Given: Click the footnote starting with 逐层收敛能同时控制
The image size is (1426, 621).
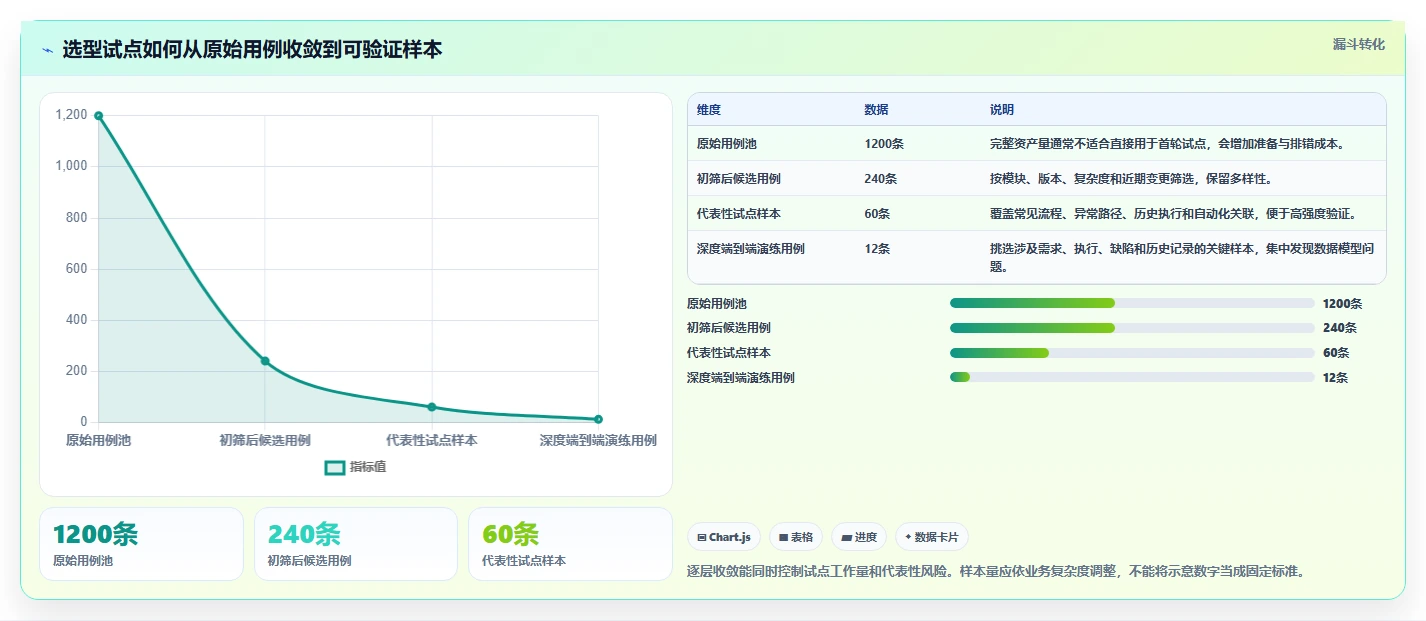Looking at the screenshot, I should click(996, 572).
